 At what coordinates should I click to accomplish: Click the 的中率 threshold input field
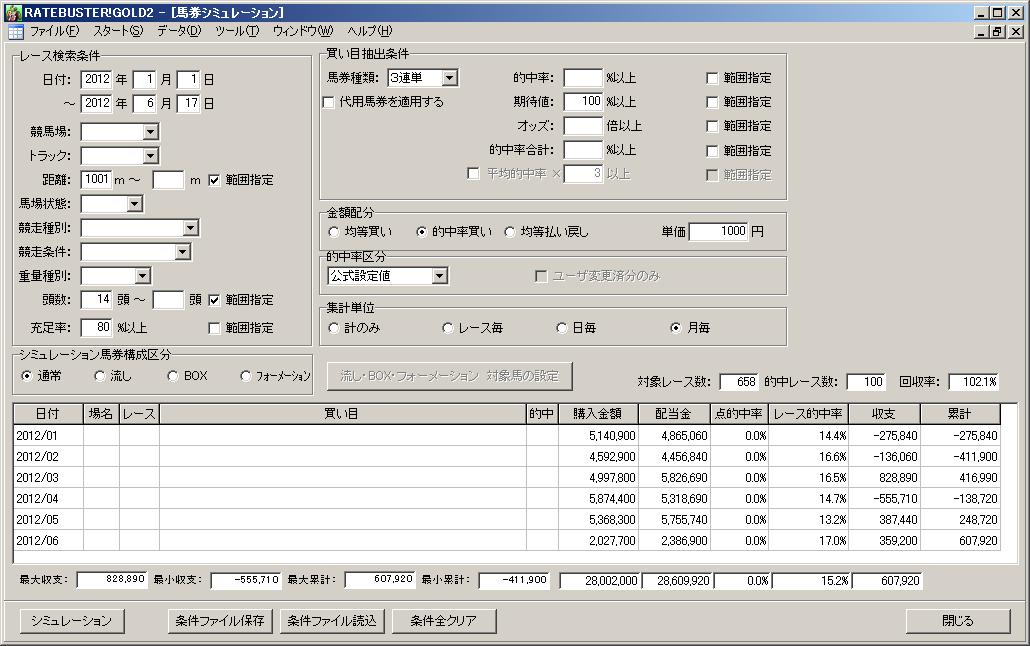pos(583,78)
